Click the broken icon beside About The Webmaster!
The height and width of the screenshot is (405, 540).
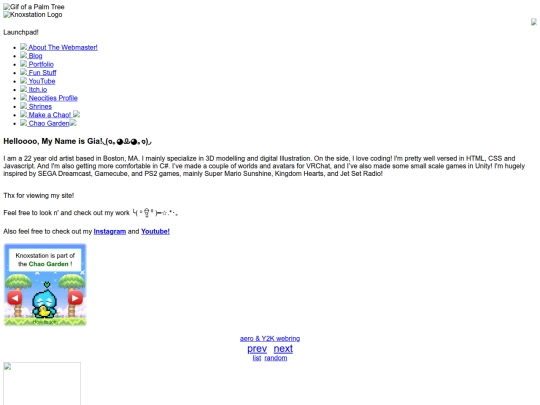click(x=23, y=47)
